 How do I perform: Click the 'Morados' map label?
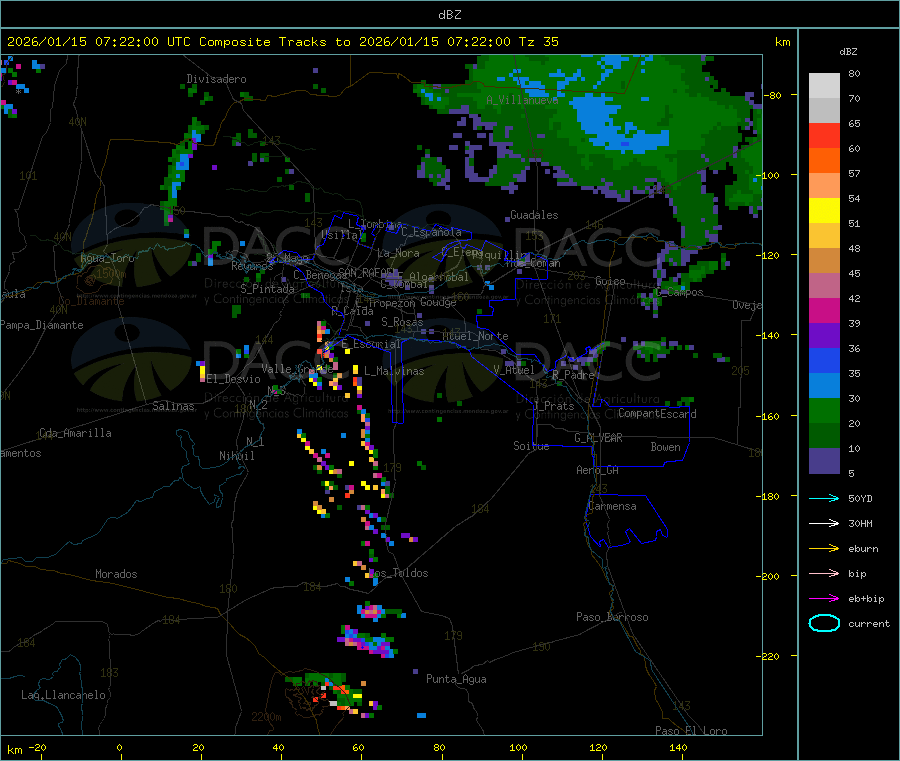coord(116,574)
